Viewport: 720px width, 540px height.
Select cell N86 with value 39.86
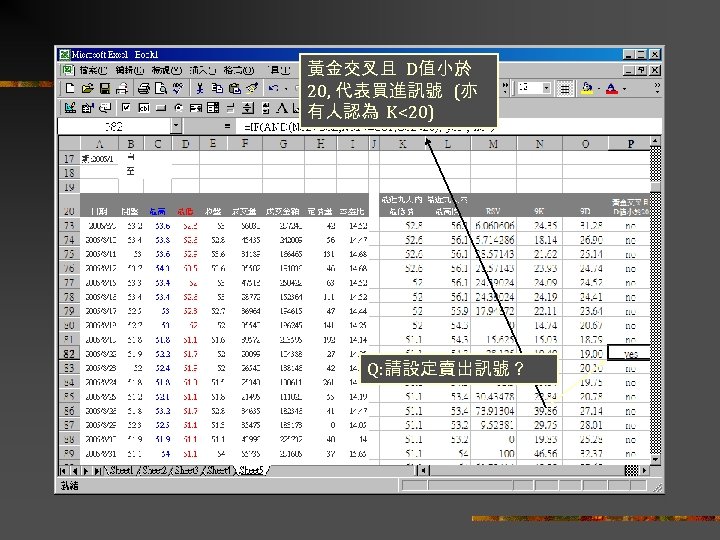pos(539,411)
